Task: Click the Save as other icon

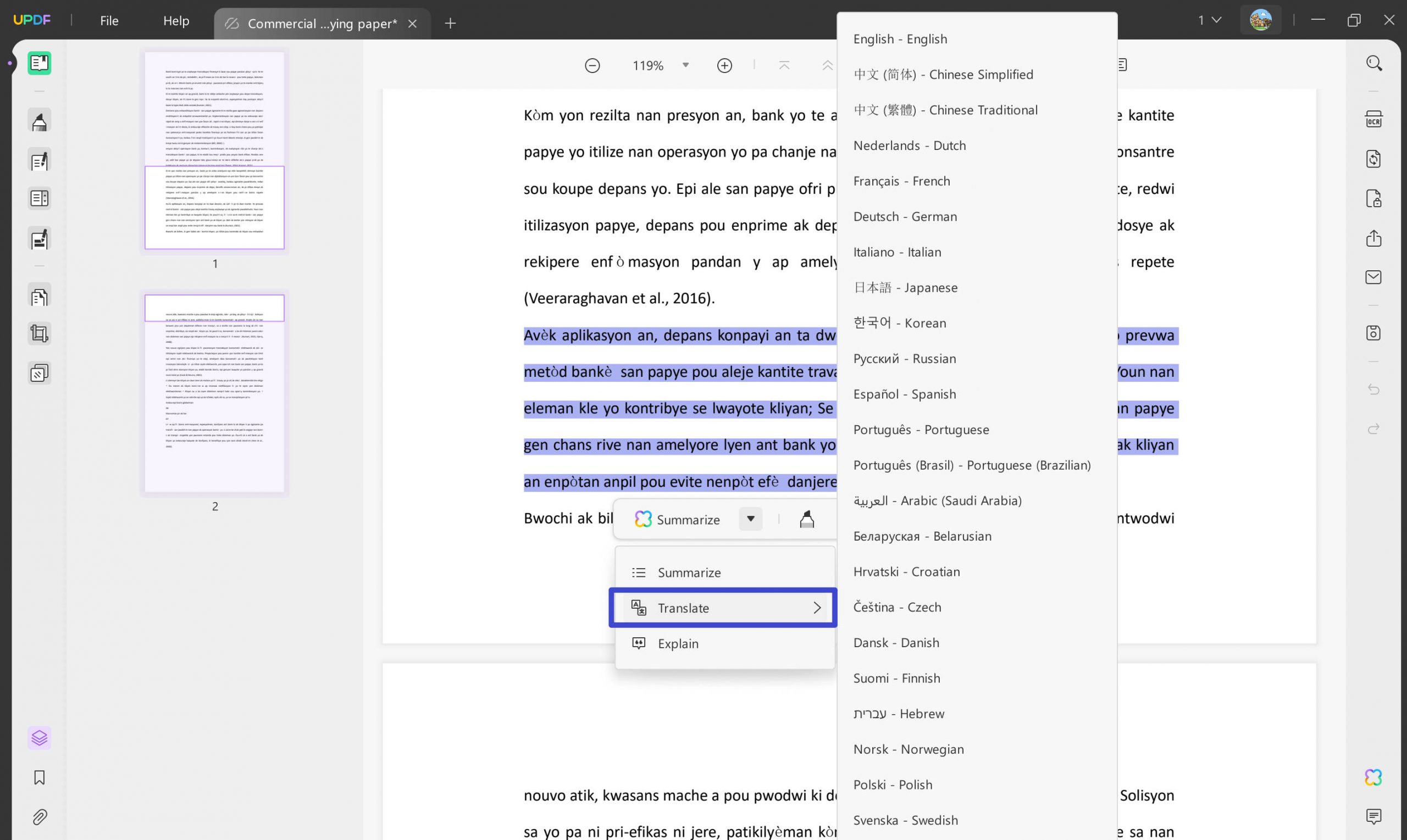Action: click(x=1373, y=333)
